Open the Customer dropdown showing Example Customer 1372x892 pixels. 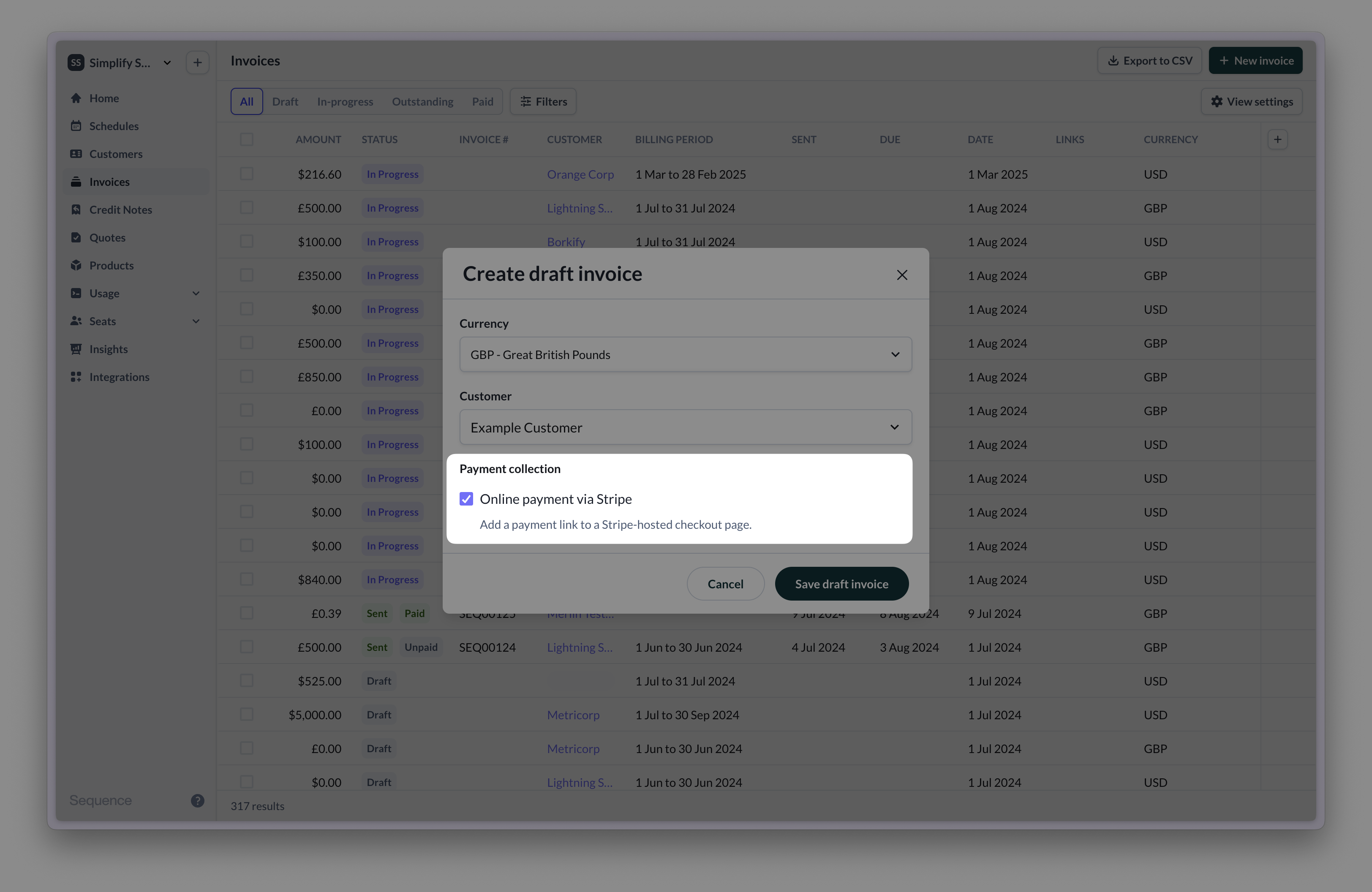pyautogui.click(x=685, y=427)
